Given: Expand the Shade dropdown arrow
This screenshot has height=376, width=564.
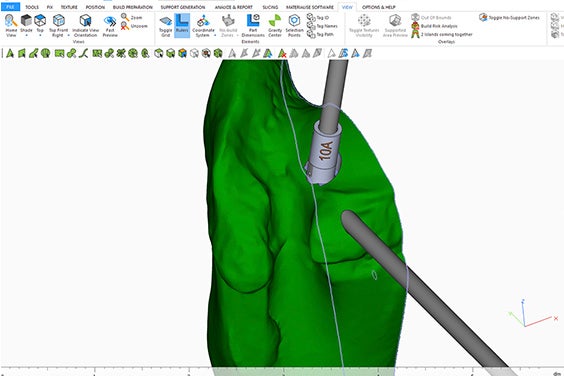Looking at the screenshot, I should [26, 36].
